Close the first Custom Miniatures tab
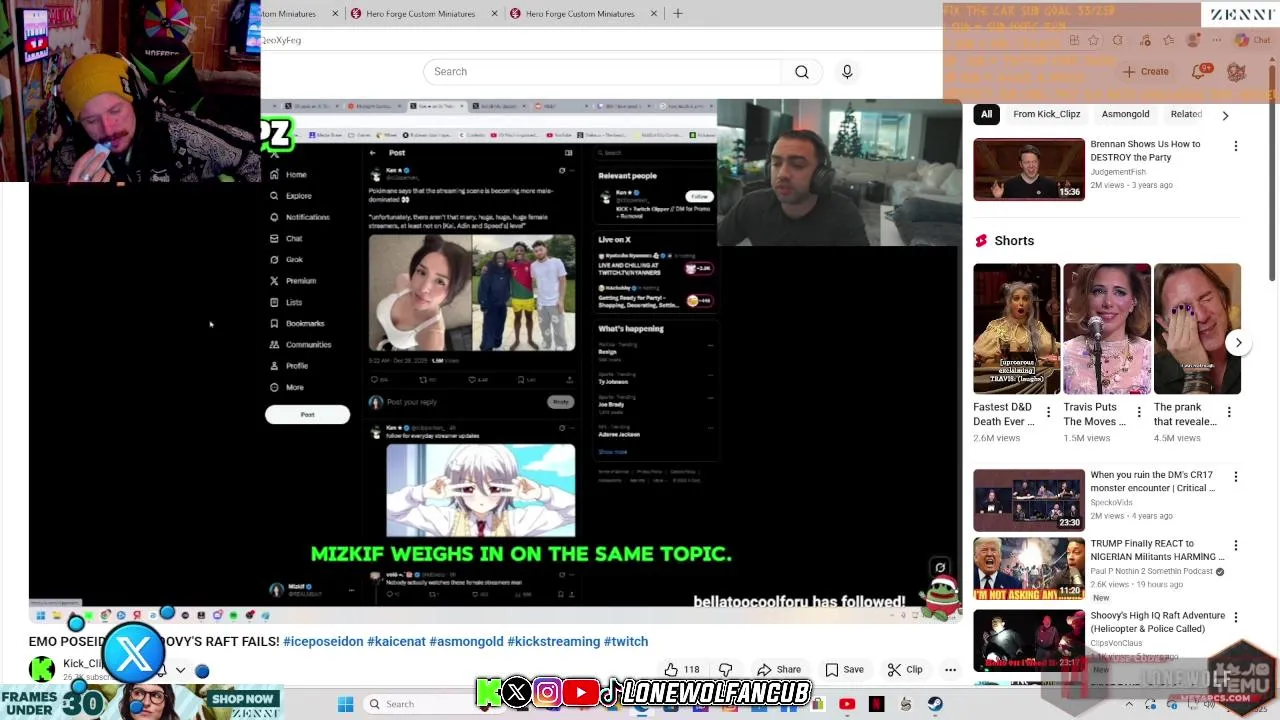 pyautogui.click(x=335, y=13)
